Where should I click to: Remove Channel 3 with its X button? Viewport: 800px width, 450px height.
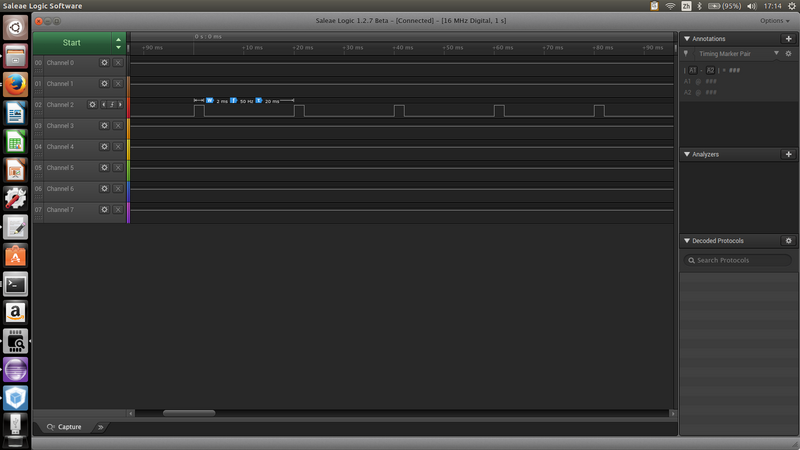pos(118,126)
